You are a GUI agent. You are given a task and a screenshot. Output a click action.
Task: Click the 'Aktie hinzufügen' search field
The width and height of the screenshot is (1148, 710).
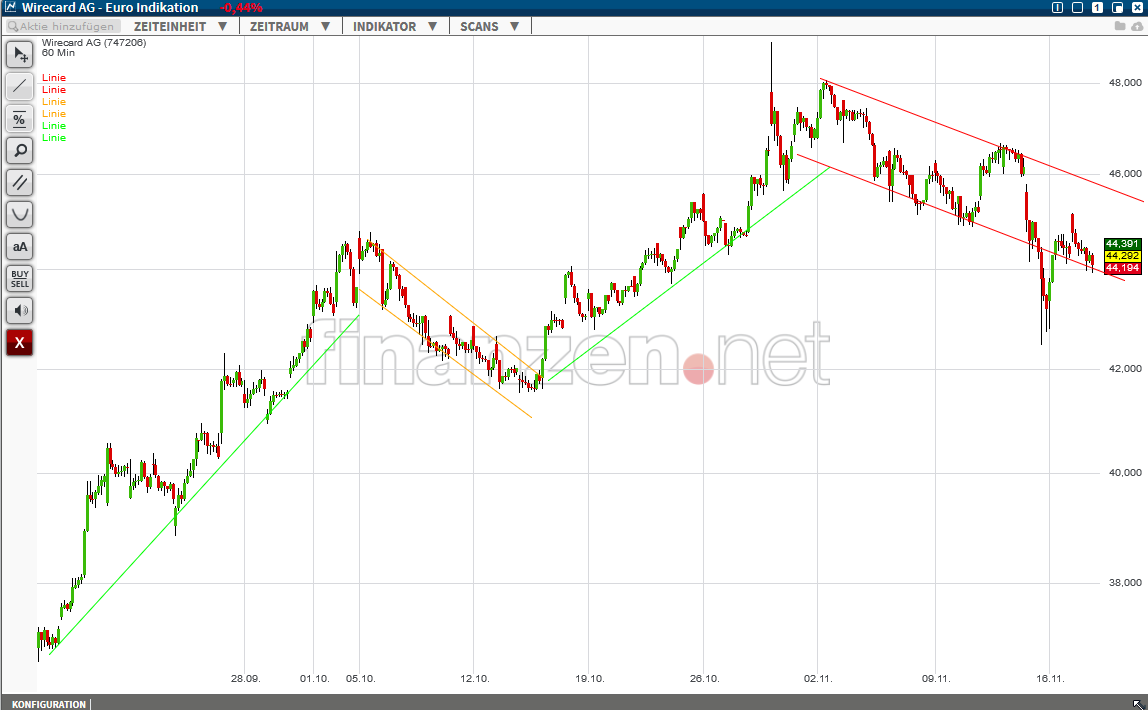point(63,26)
